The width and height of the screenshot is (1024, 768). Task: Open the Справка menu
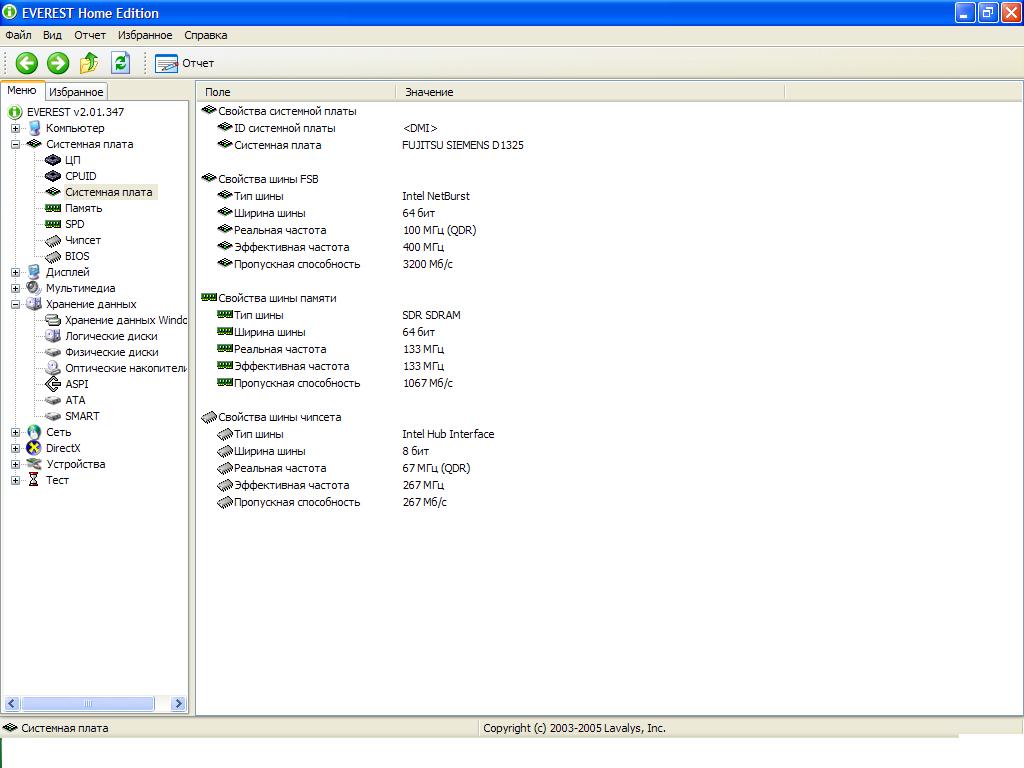tap(205, 35)
